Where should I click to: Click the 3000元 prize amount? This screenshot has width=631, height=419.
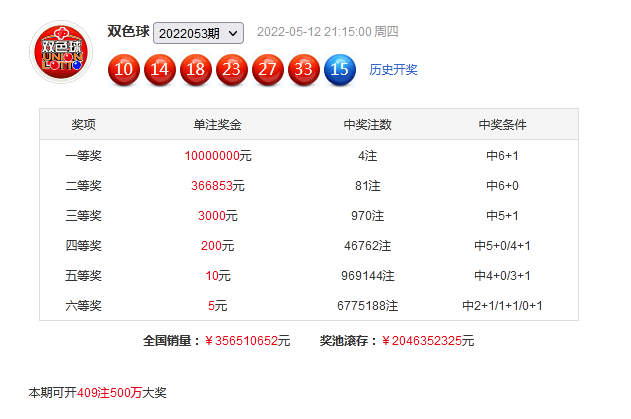[x=218, y=216]
